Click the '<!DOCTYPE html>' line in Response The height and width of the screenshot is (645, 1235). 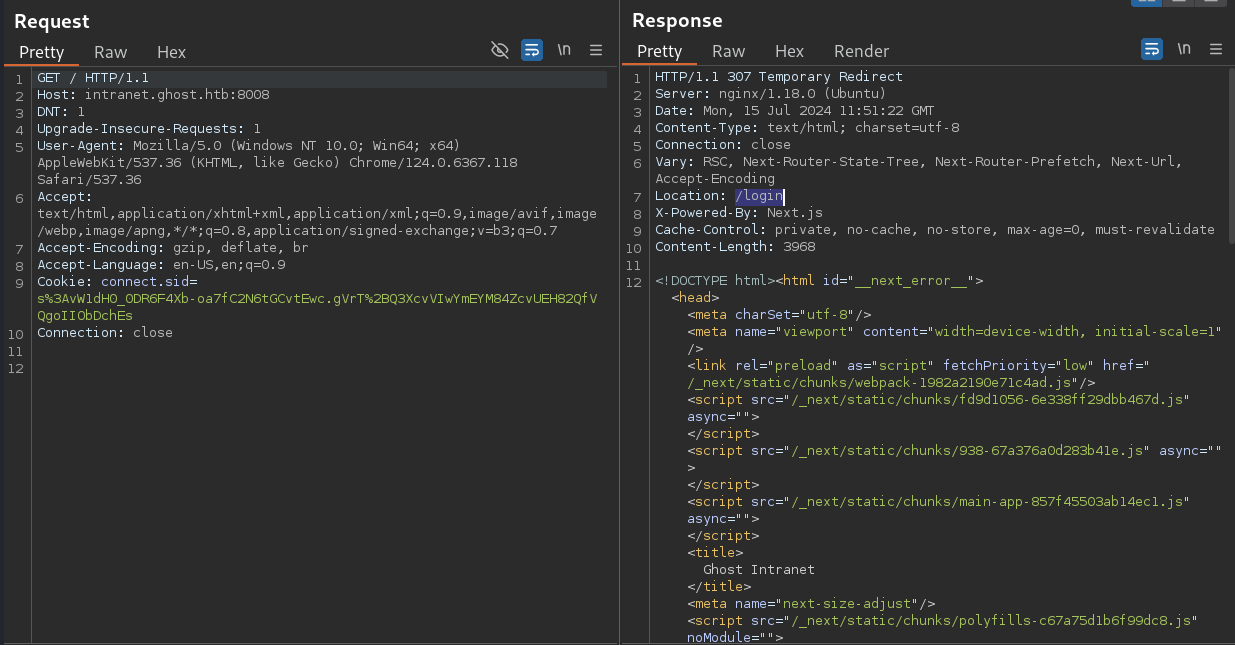coord(819,281)
